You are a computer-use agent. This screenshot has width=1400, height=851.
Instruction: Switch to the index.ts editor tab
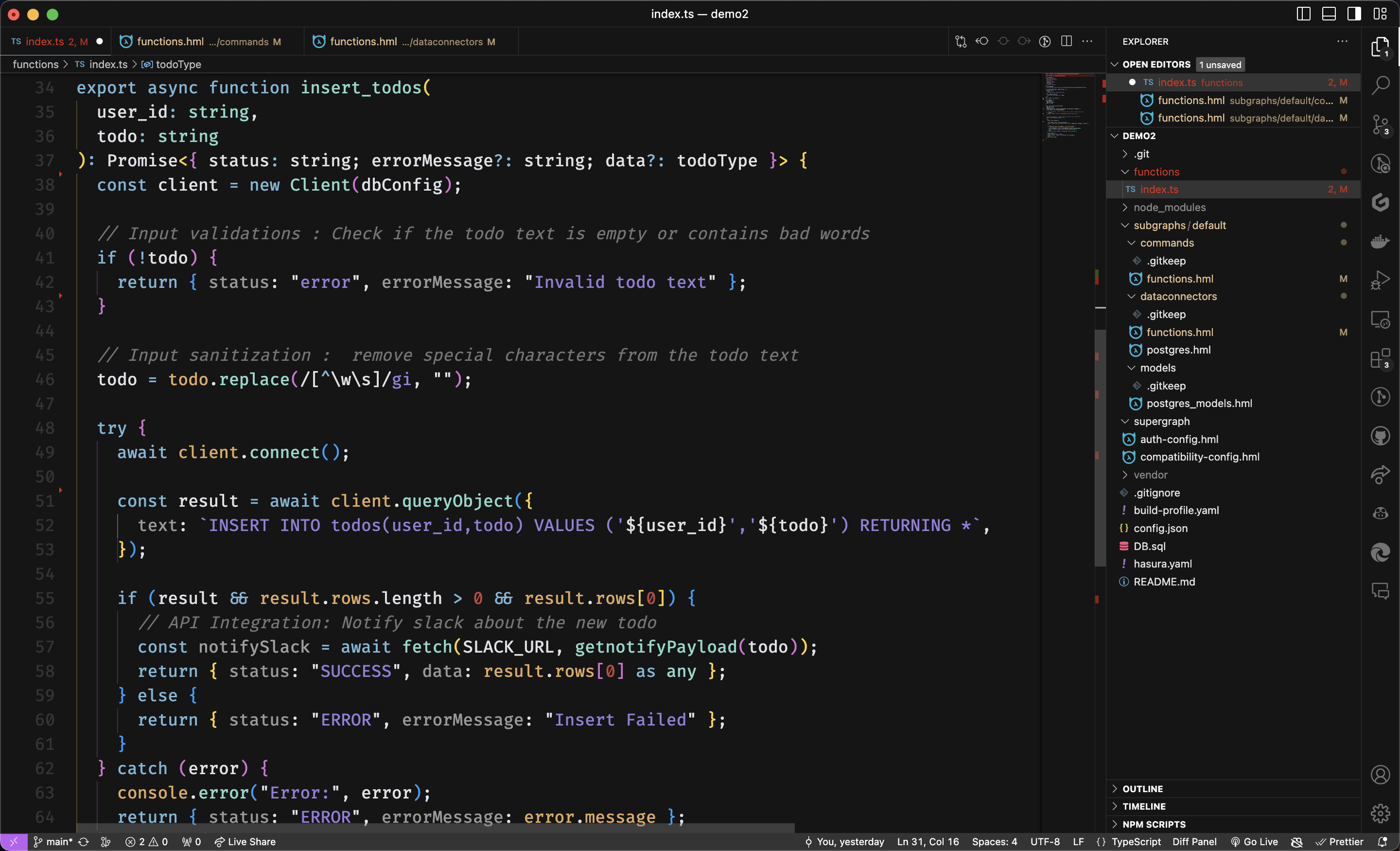point(55,41)
